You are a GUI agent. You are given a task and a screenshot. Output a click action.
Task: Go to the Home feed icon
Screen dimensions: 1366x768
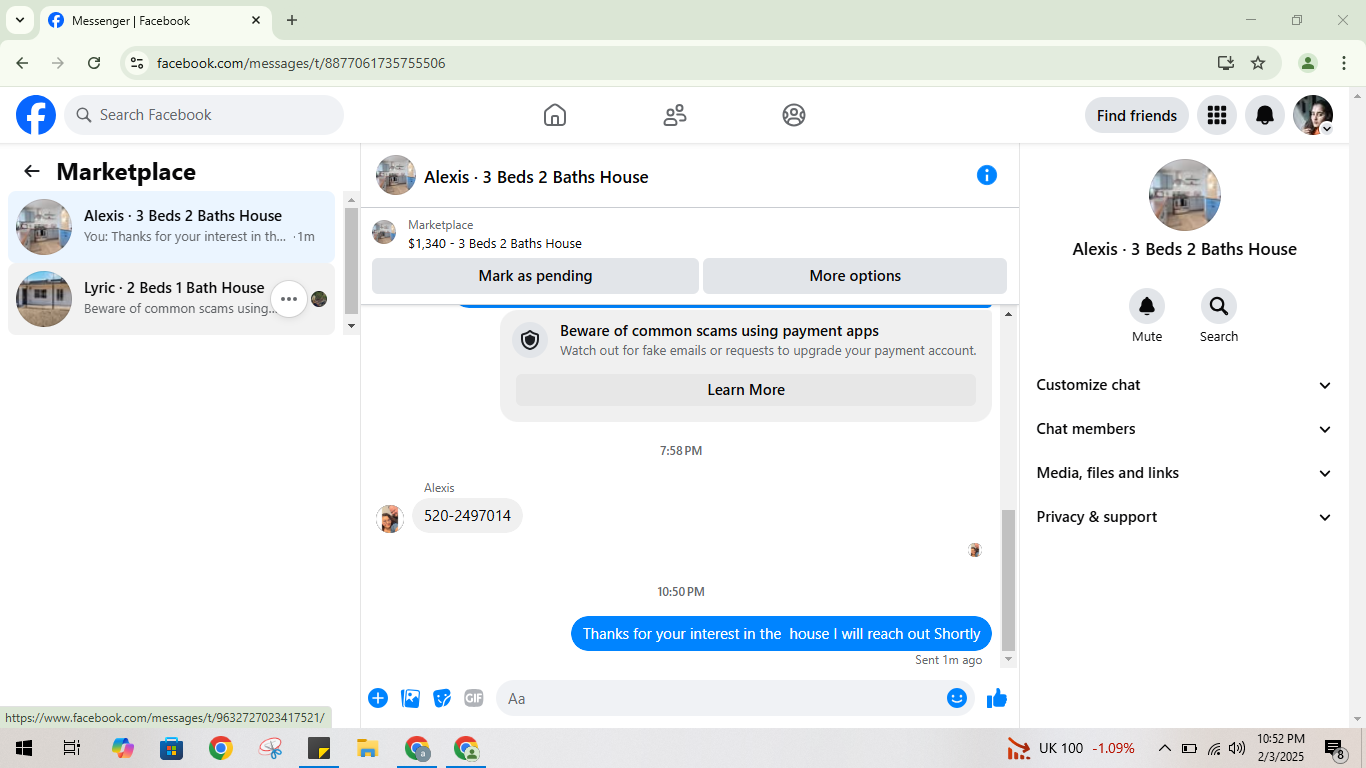[x=555, y=115]
